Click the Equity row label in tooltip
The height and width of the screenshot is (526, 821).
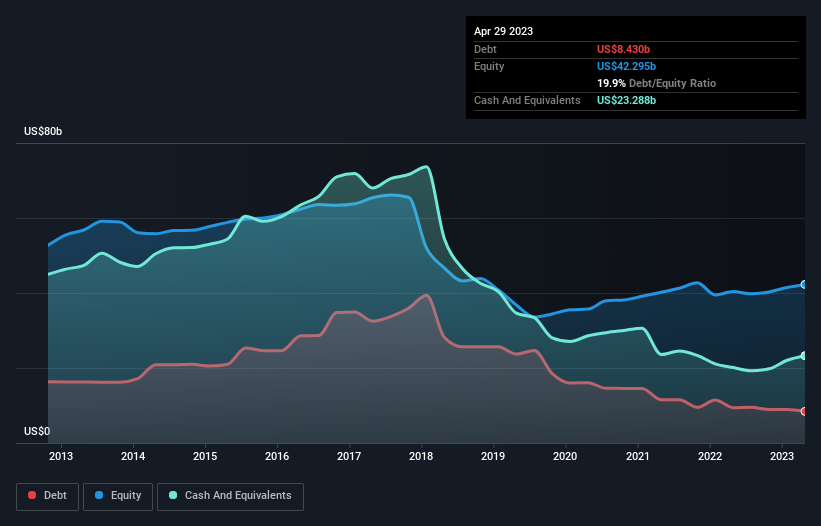tap(489, 66)
